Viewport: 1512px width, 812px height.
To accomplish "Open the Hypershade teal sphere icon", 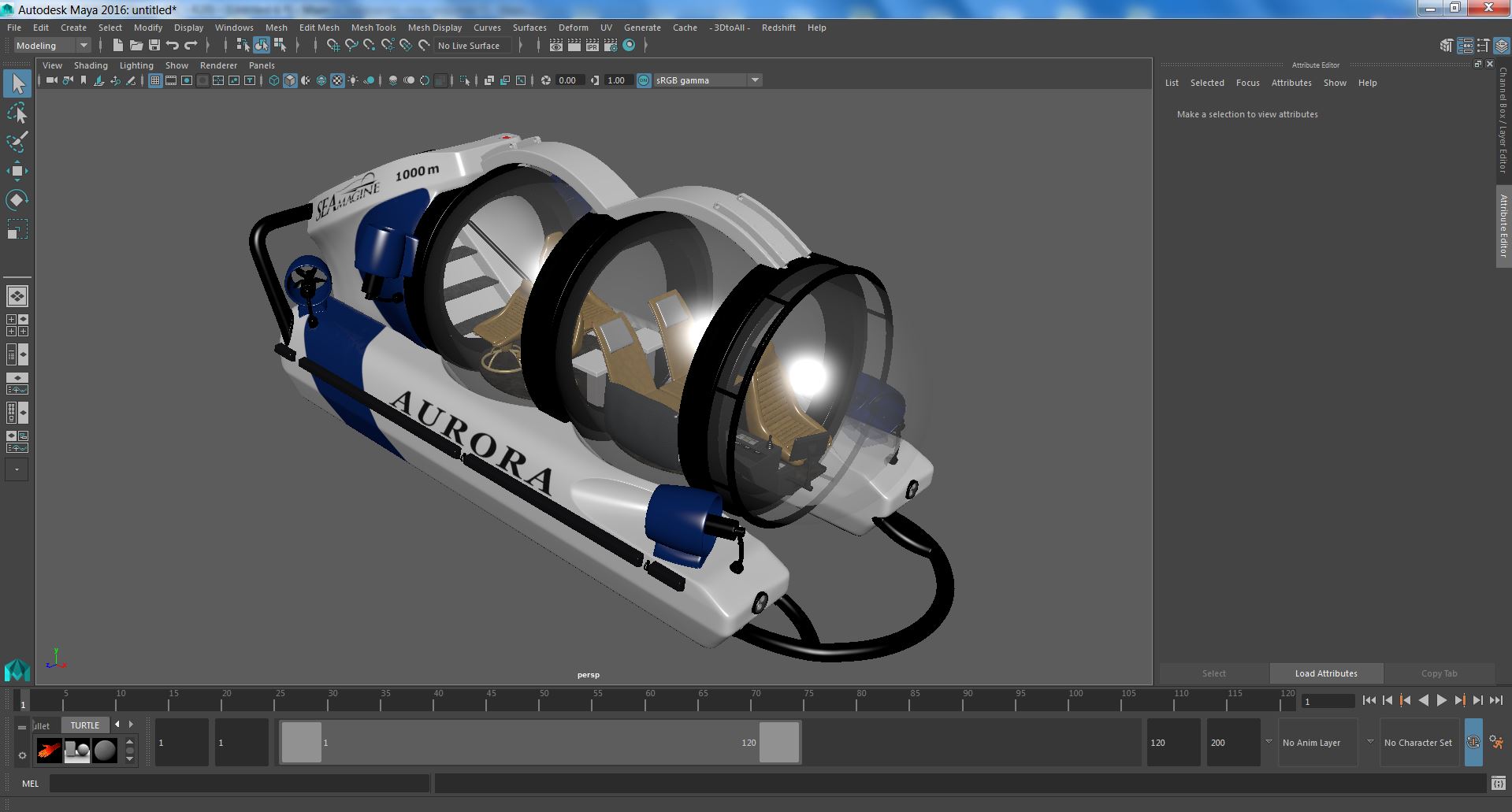I will [629, 46].
